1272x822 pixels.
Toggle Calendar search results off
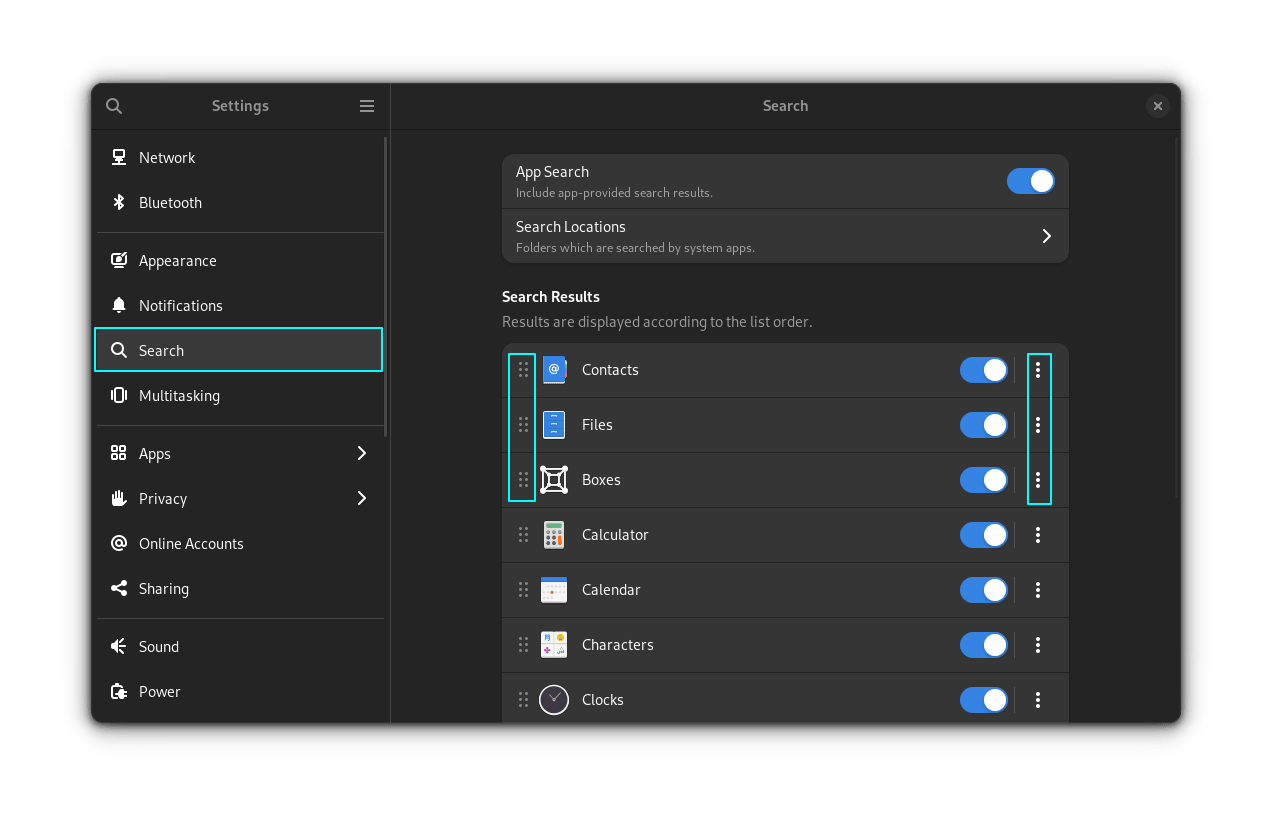point(983,590)
